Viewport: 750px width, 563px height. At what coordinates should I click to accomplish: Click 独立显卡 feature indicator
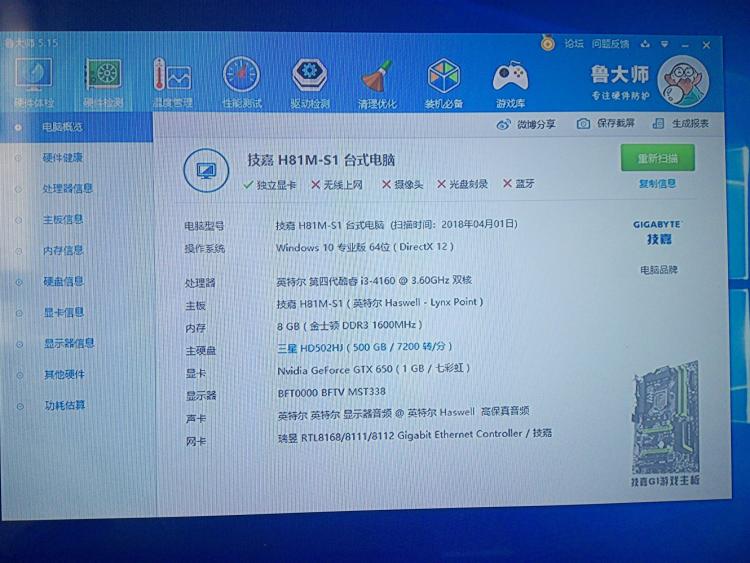(x=270, y=185)
